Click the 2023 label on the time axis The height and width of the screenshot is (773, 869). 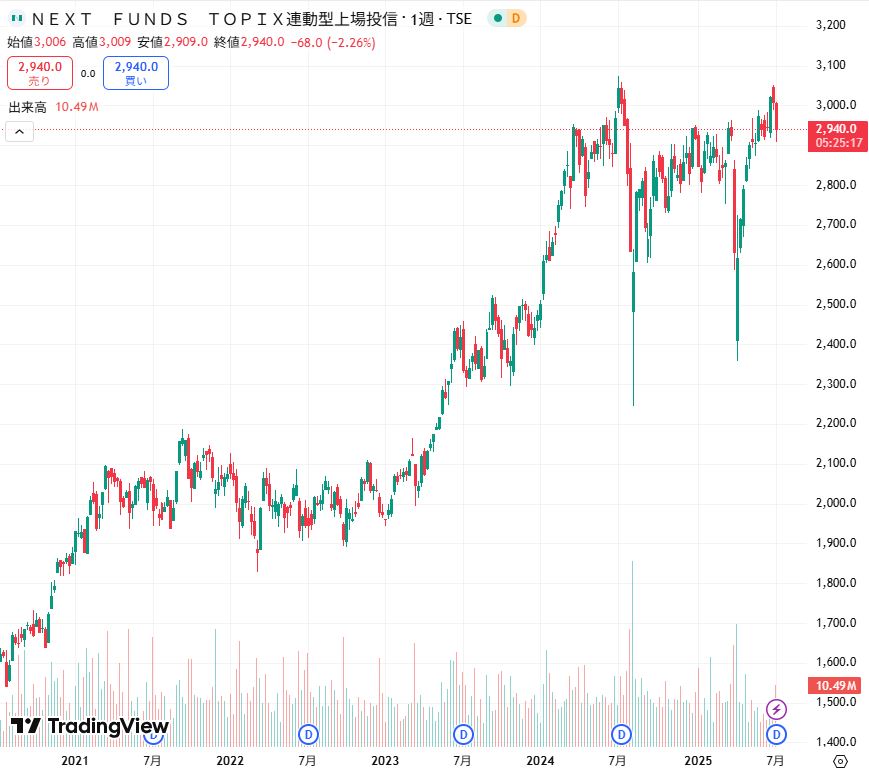point(386,761)
